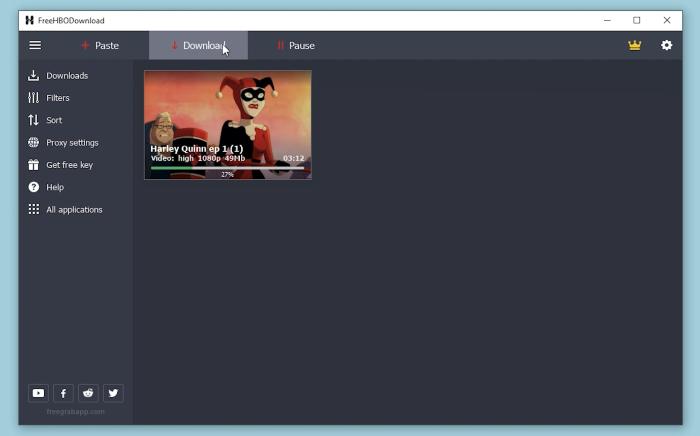The height and width of the screenshot is (436, 700).
Task: Click the FreeHBODownload app logo icon
Action: coord(29,21)
